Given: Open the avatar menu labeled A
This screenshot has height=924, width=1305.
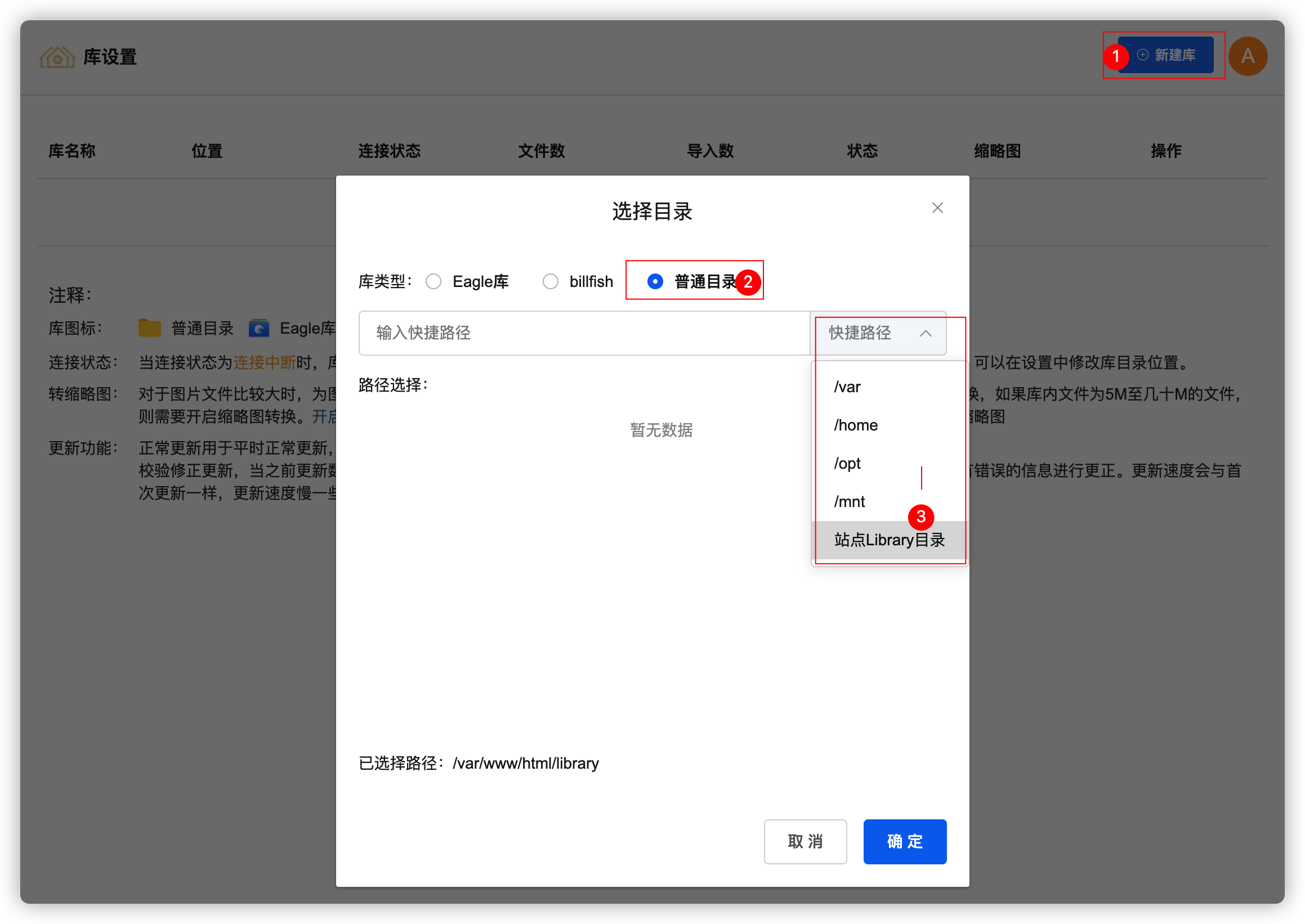Looking at the screenshot, I should (1248, 56).
